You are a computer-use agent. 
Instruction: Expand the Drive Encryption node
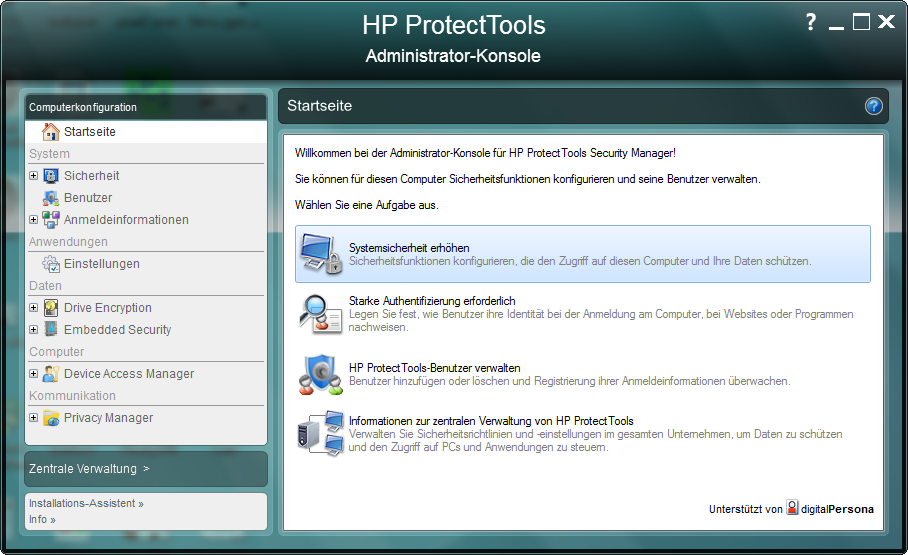pos(34,308)
